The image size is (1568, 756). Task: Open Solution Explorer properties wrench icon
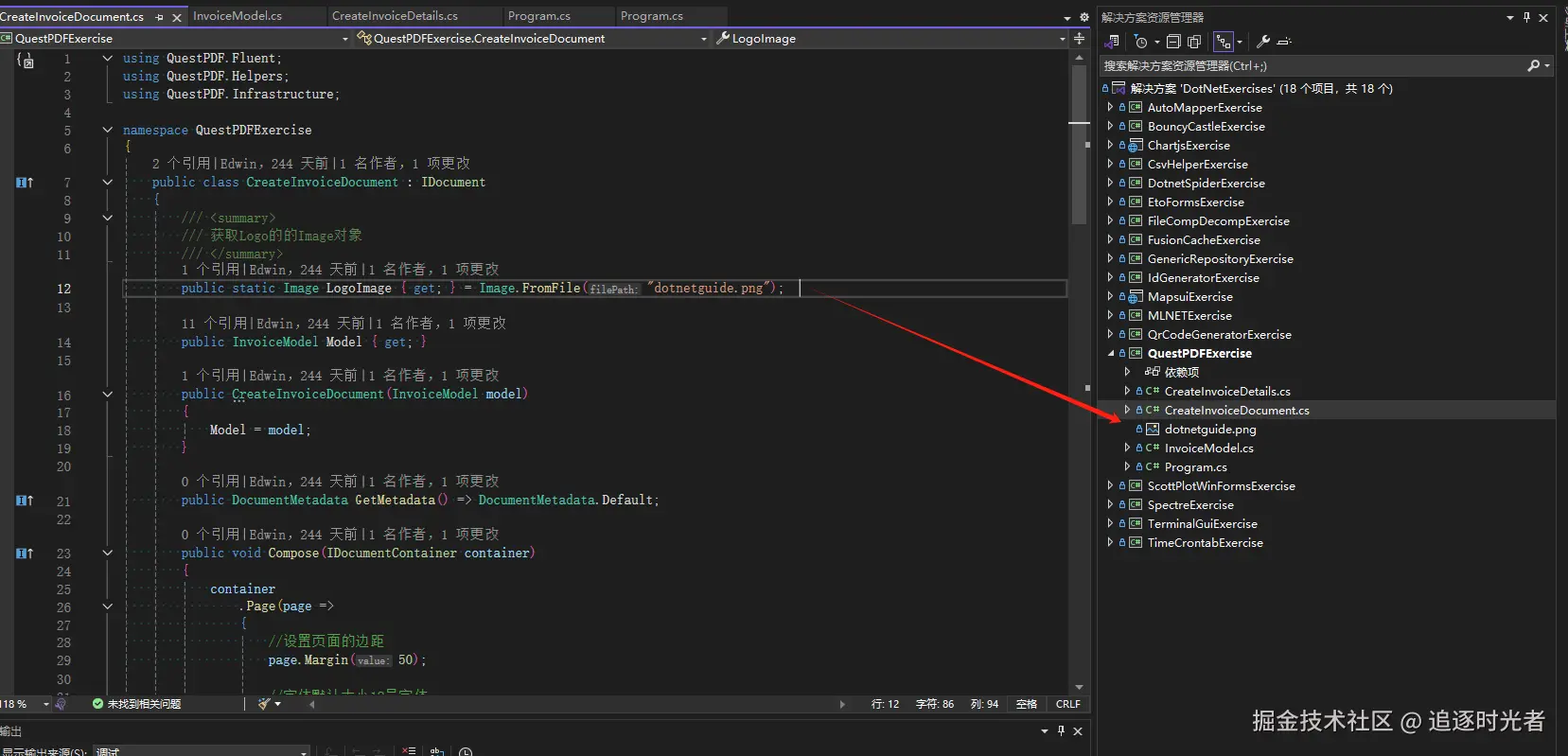coord(1263,42)
